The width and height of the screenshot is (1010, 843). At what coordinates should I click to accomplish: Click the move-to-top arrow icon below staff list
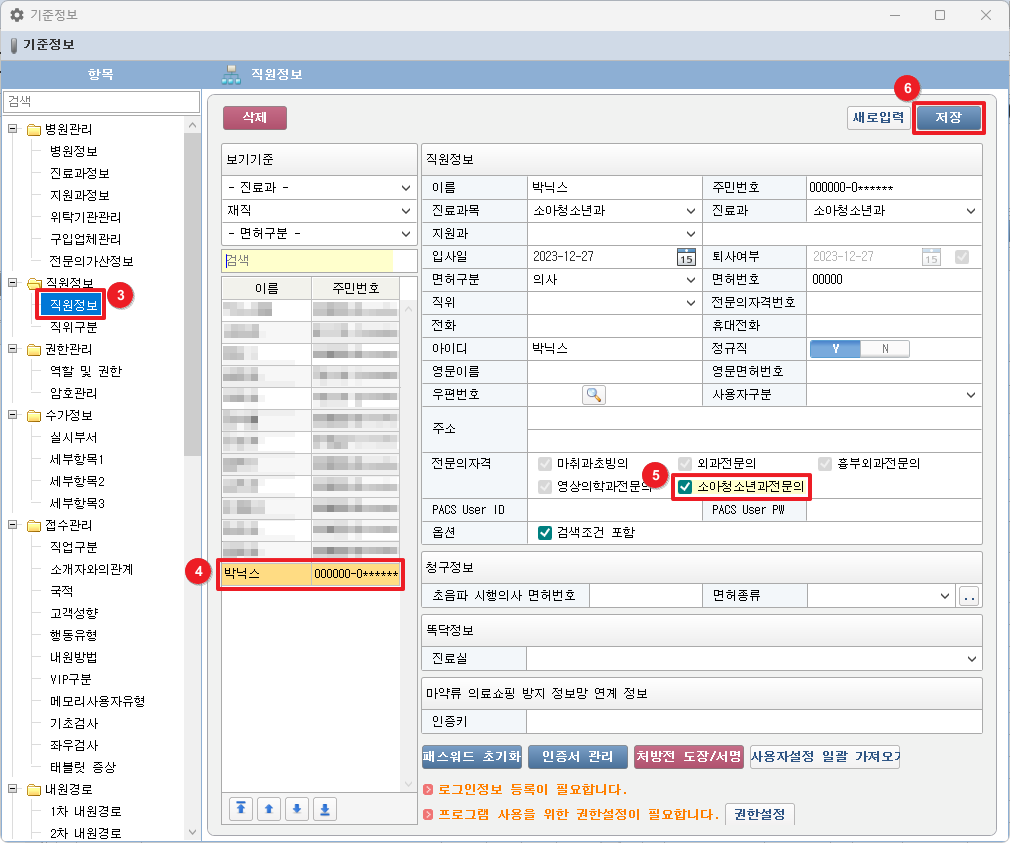(240, 809)
